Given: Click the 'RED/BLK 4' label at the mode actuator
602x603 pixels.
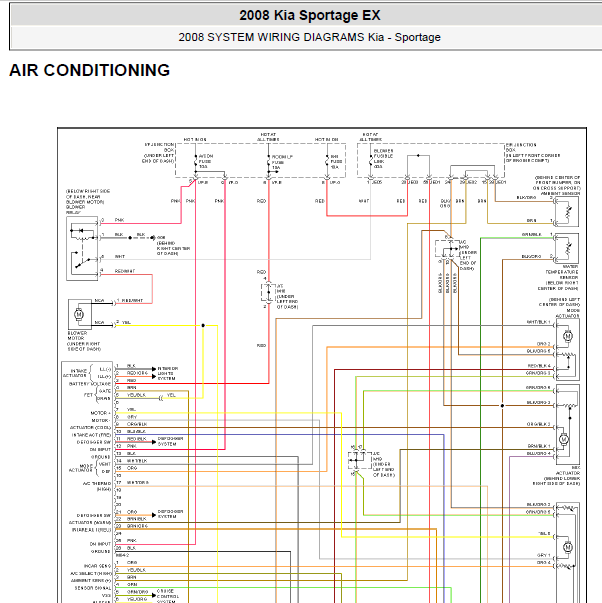Looking at the screenshot, I should pyautogui.click(x=539, y=366).
